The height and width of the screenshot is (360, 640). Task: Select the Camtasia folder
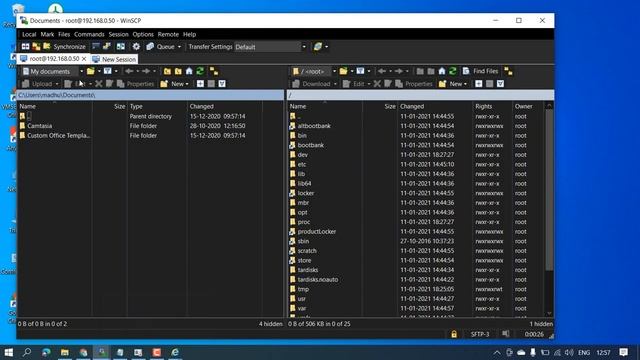[x=40, y=126]
